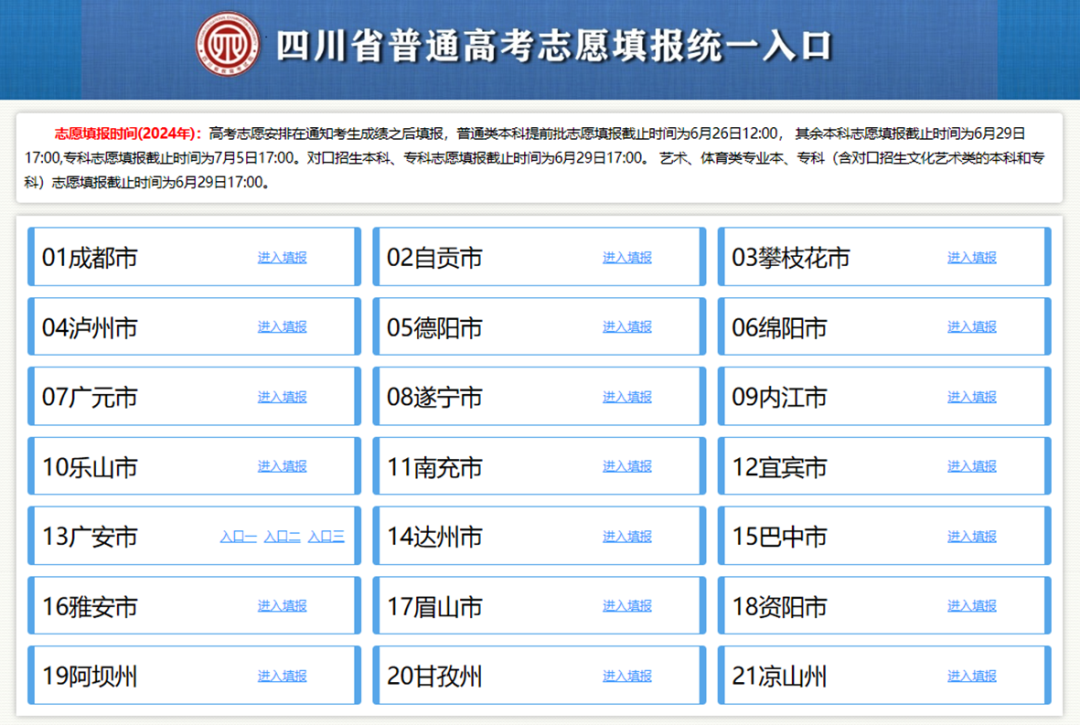Open 进入填报 for 01成都市
Image resolution: width=1080 pixels, height=725 pixels.
(x=281, y=257)
